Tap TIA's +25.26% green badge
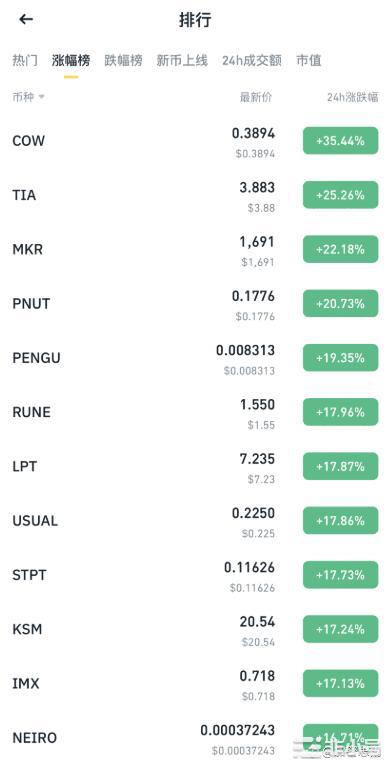This screenshot has width=389, height=767. click(x=341, y=195)
